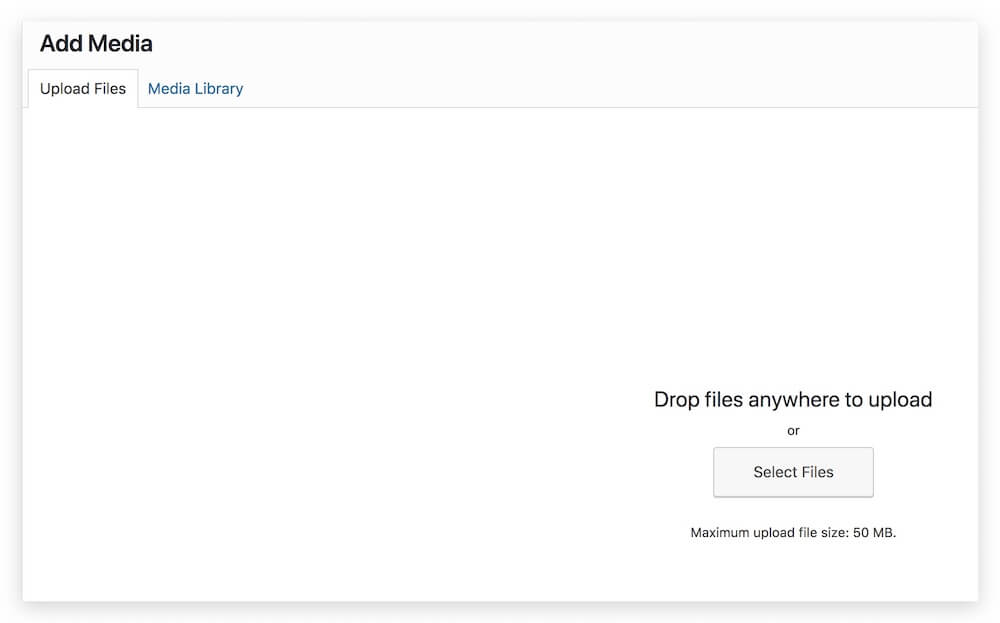The width and height of the screenshot is (1000, 623).
Task: Click the Add Media dialog heading
Action: [x=96, y=44]
